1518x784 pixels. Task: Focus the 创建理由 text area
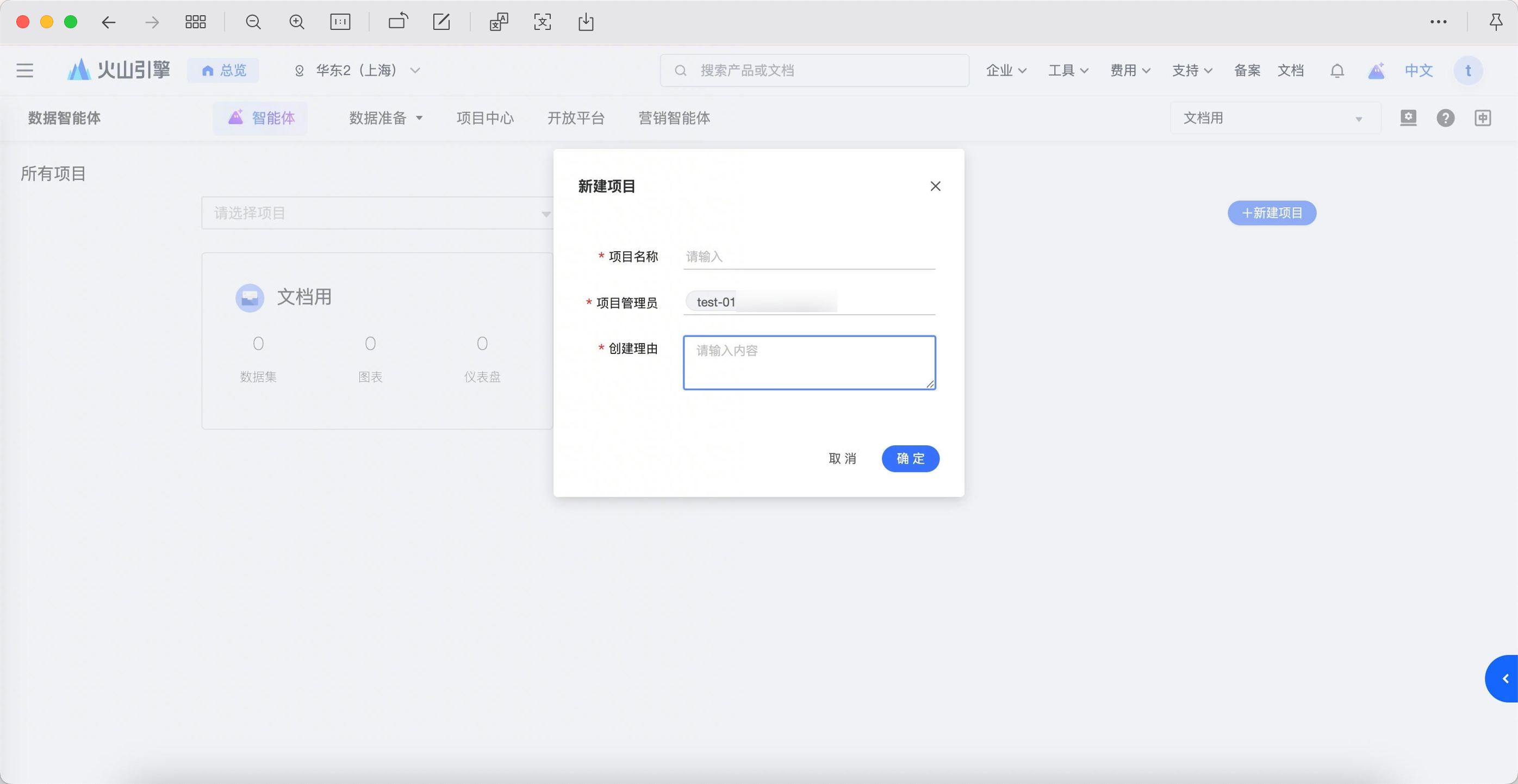point(809,363)
